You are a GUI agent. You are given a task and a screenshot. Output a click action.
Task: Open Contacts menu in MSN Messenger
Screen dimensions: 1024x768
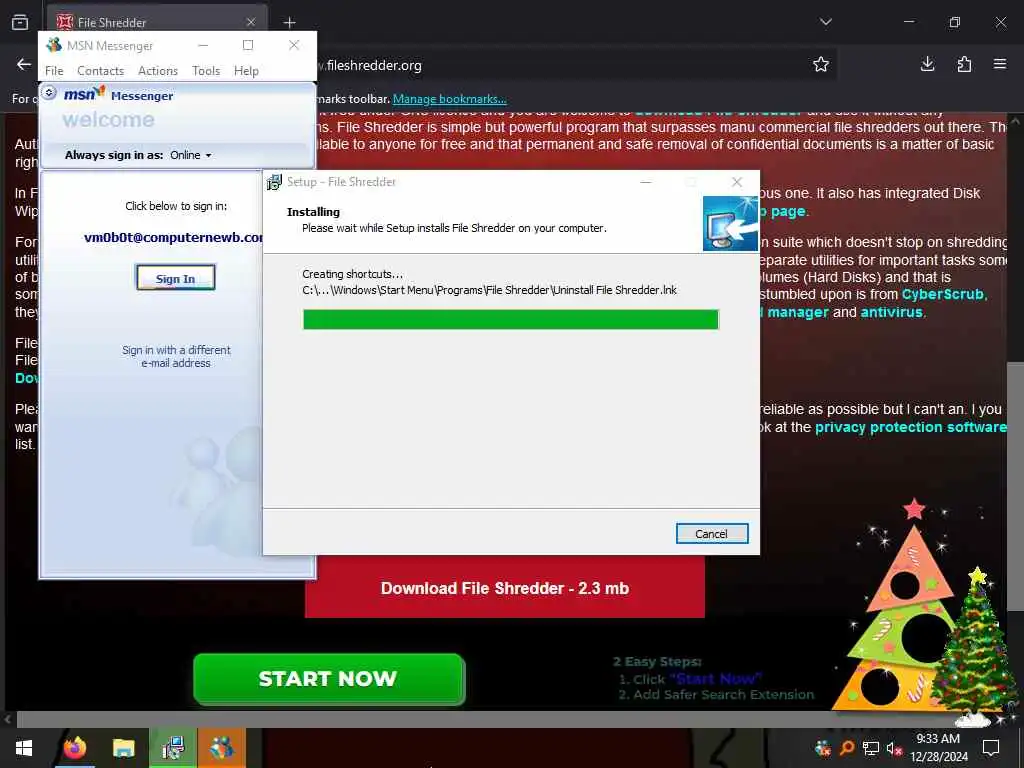click(101, 71)
